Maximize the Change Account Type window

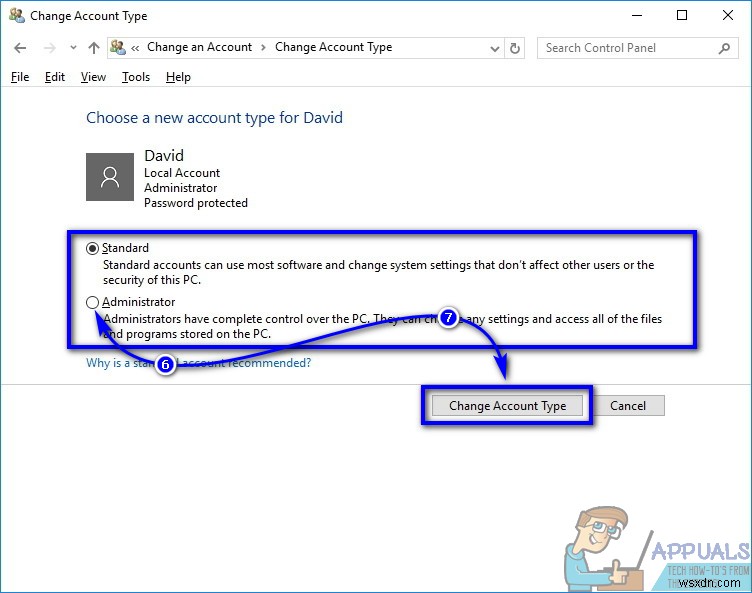click(x=682, y=15)
